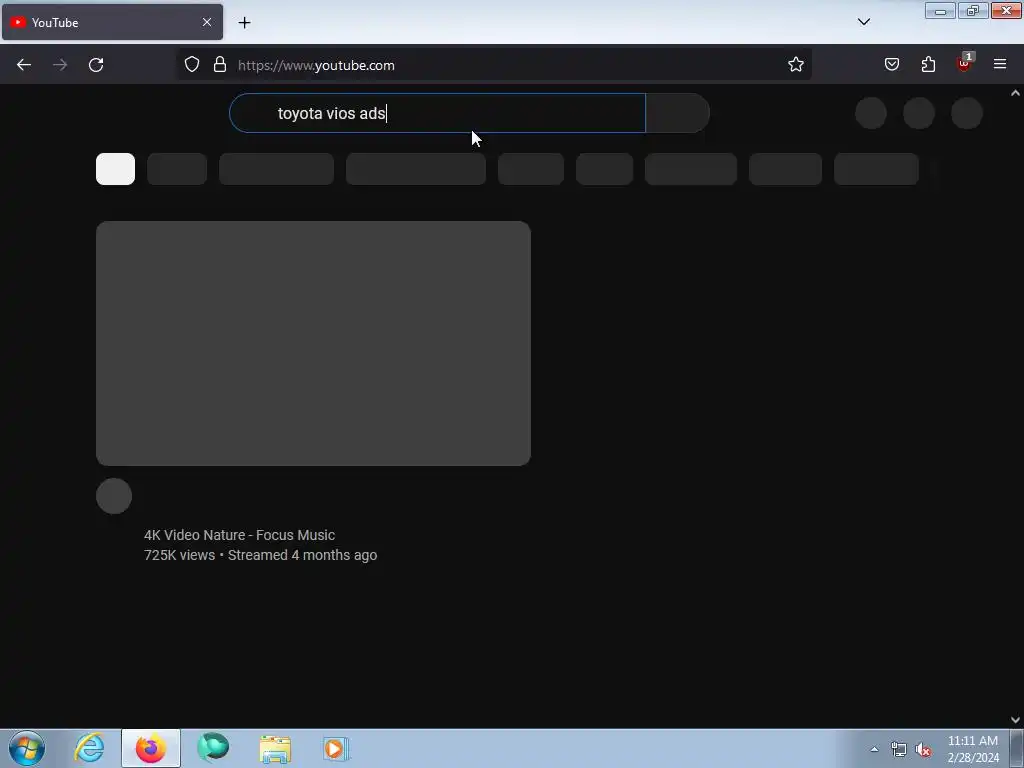Click the browser forward arrow
The image size is (1024, 768).
60,65
